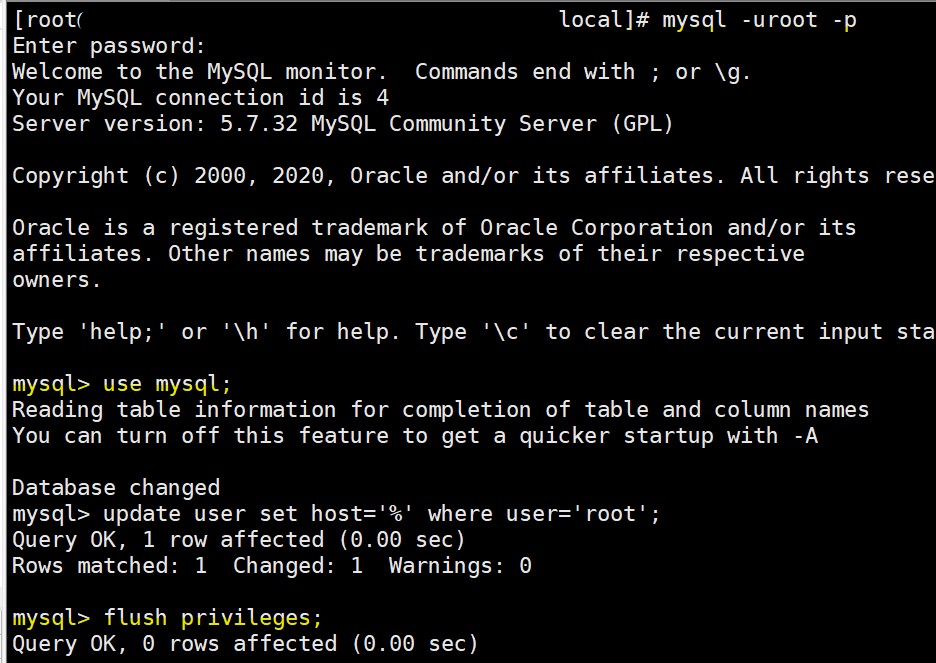Click the "Type 'help;' or '\h'" line
The image size is (936, 663).
click(x=473, y=332)
